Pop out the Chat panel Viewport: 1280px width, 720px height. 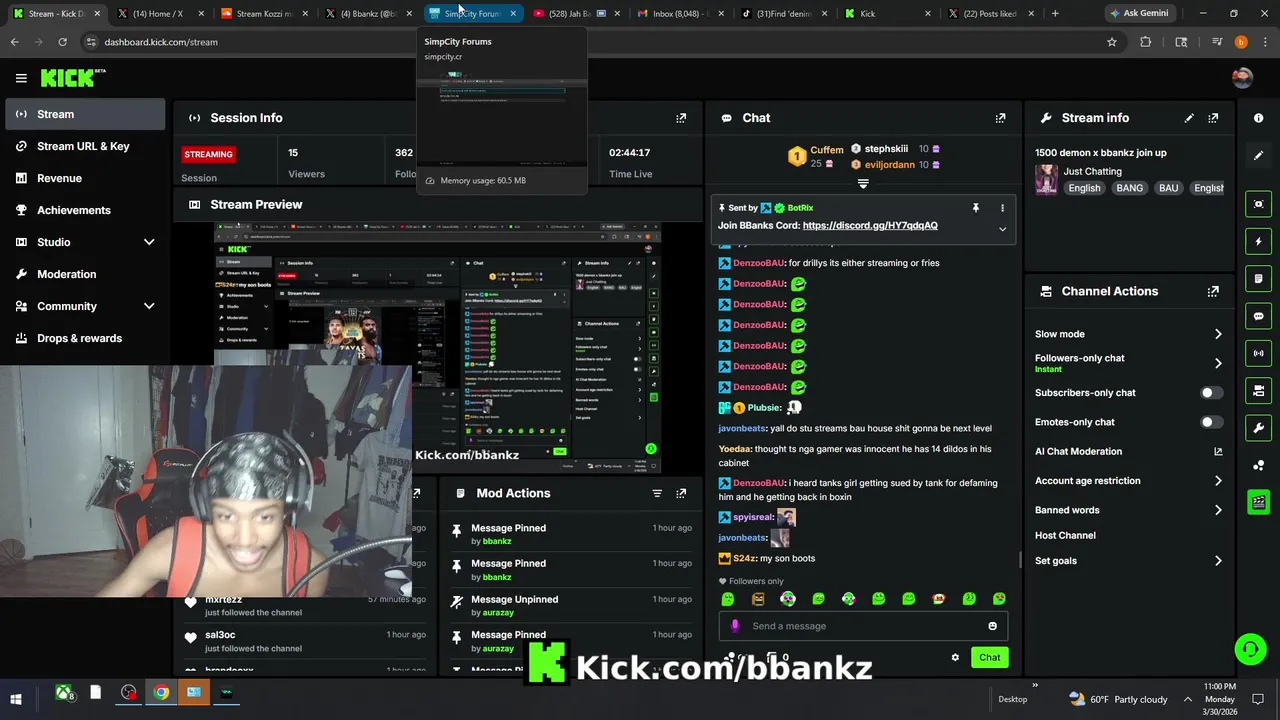(x=1000, y=118)
